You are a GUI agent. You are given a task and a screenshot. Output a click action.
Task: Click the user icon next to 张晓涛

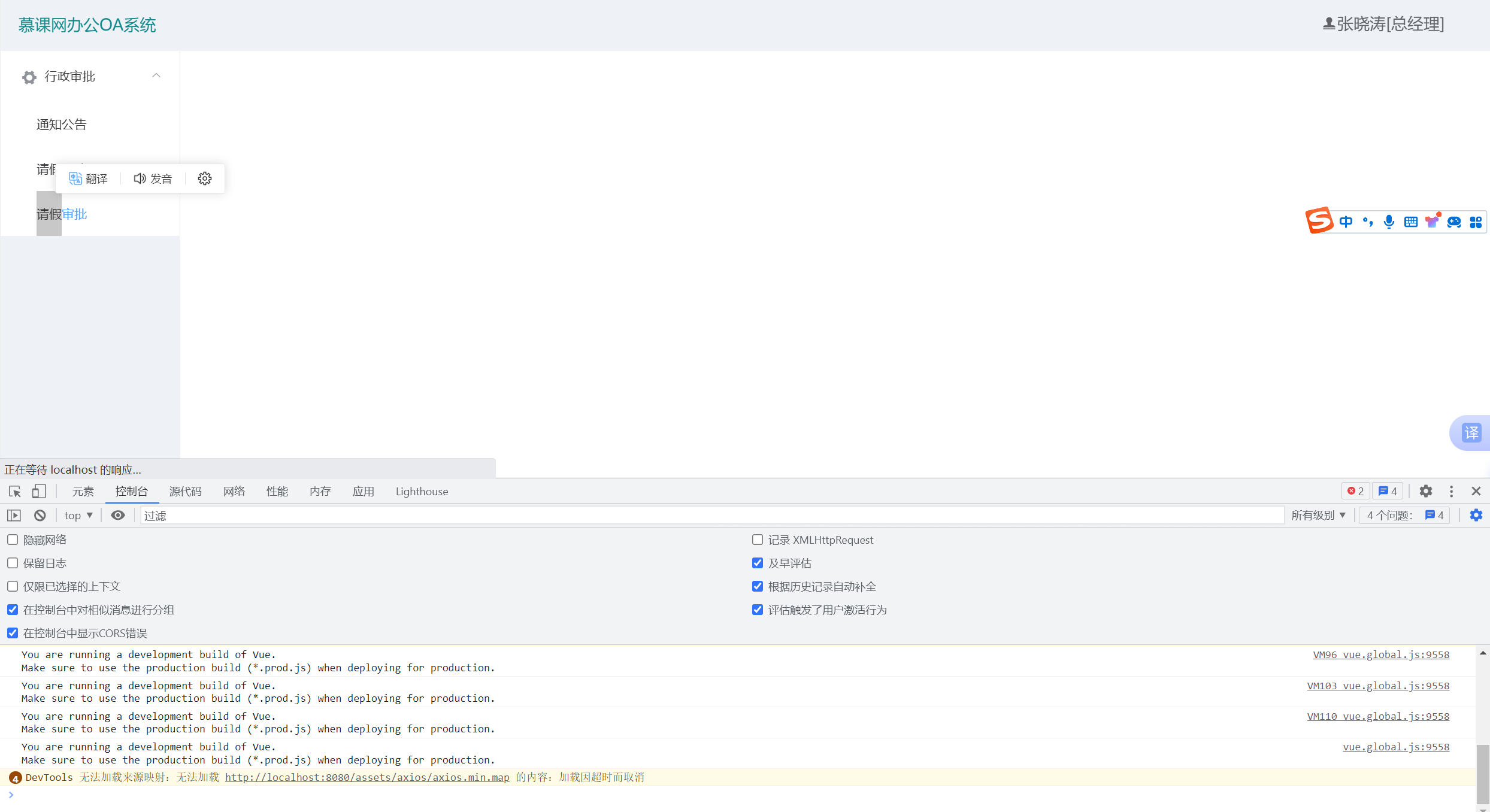(1328, 24)
